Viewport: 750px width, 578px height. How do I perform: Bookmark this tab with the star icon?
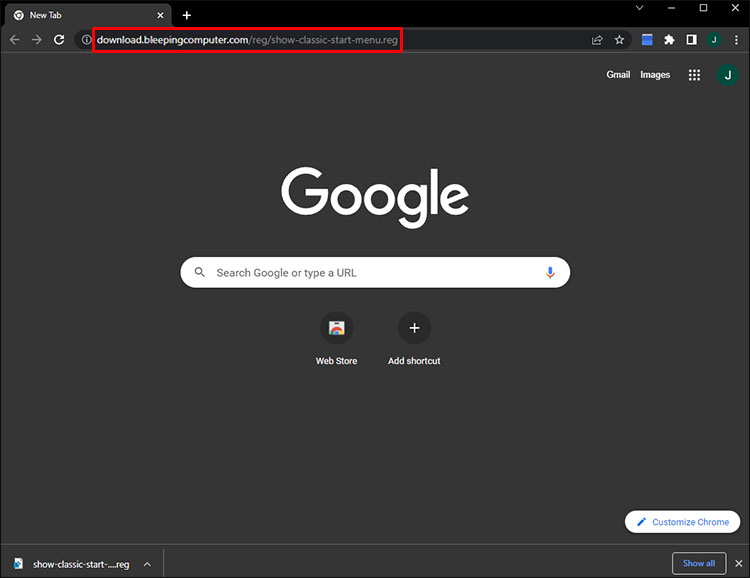(619, 40)
